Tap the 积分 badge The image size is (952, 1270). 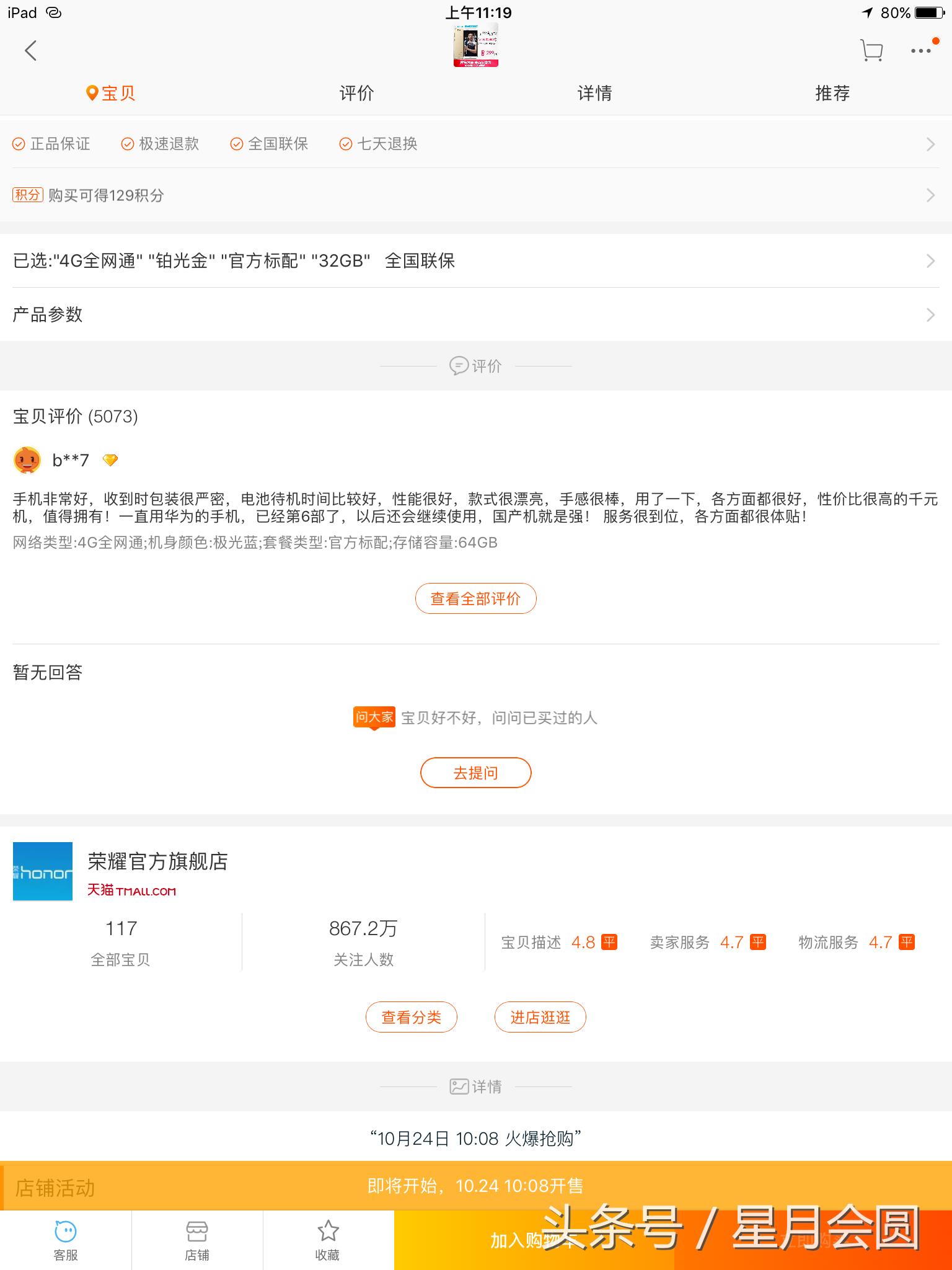click(27, 195)
